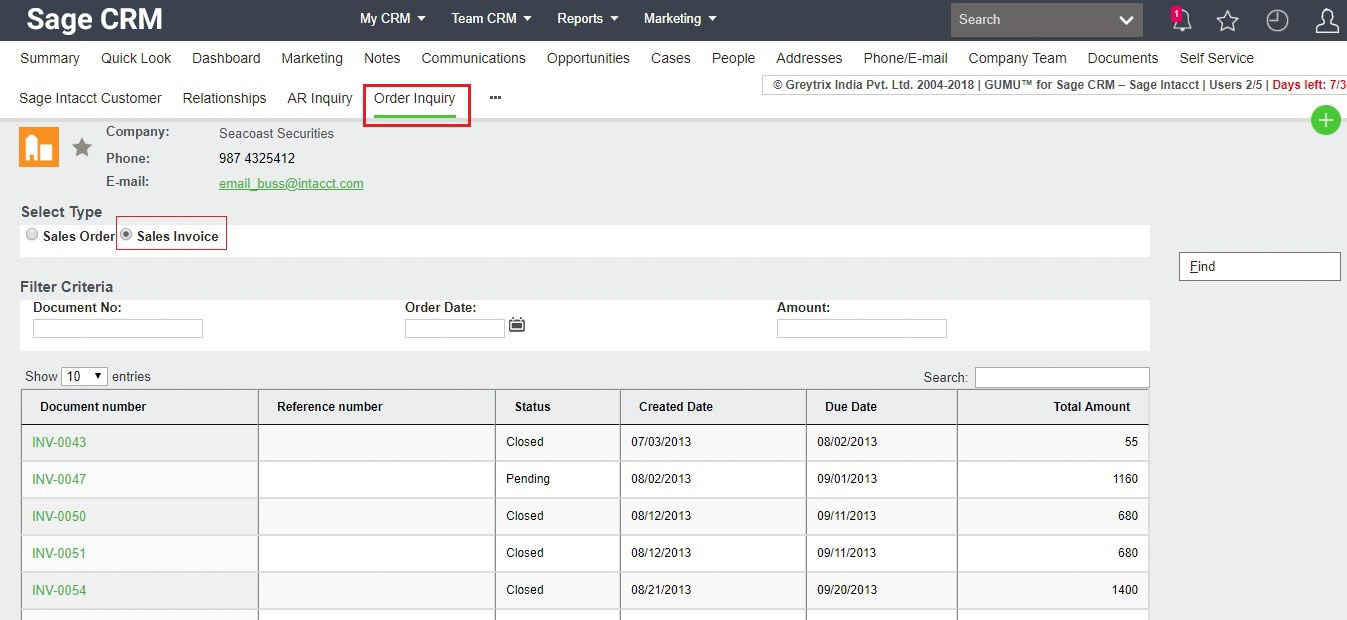Open recent history clock icon
Viewport: 1347px width, 620px height.
click(x=1277, y=20)
